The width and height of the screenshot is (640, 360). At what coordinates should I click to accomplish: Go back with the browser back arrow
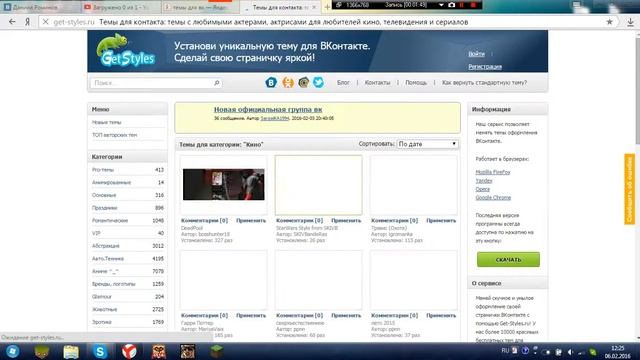12,22
